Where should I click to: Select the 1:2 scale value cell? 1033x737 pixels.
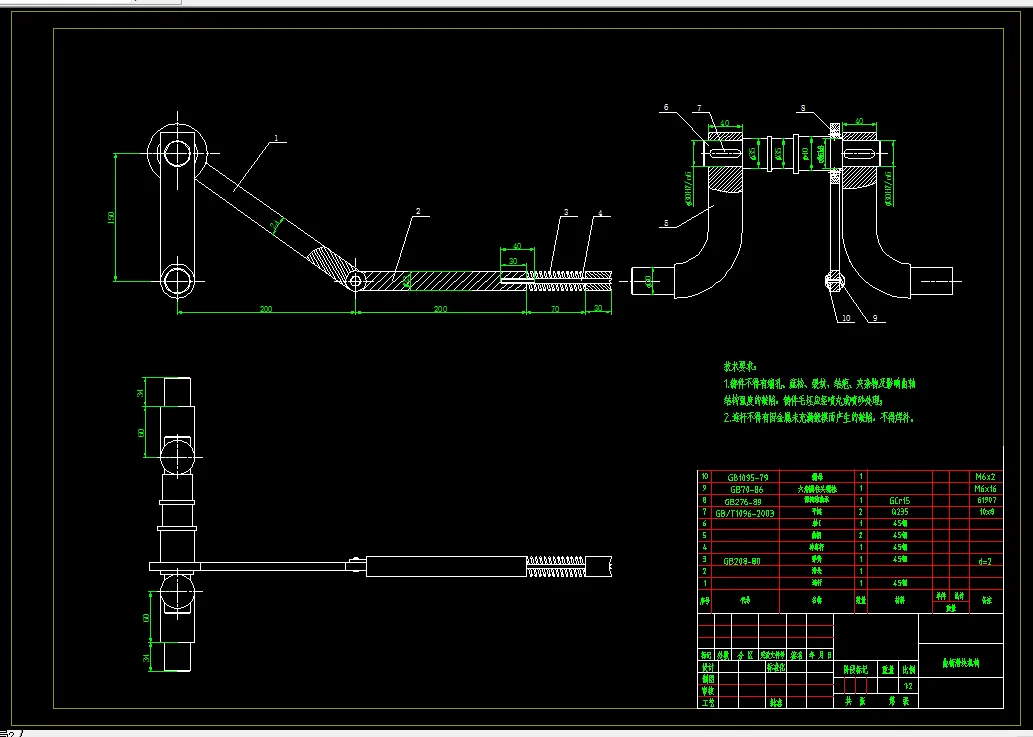pyautogui.click(x=908, y=686)
